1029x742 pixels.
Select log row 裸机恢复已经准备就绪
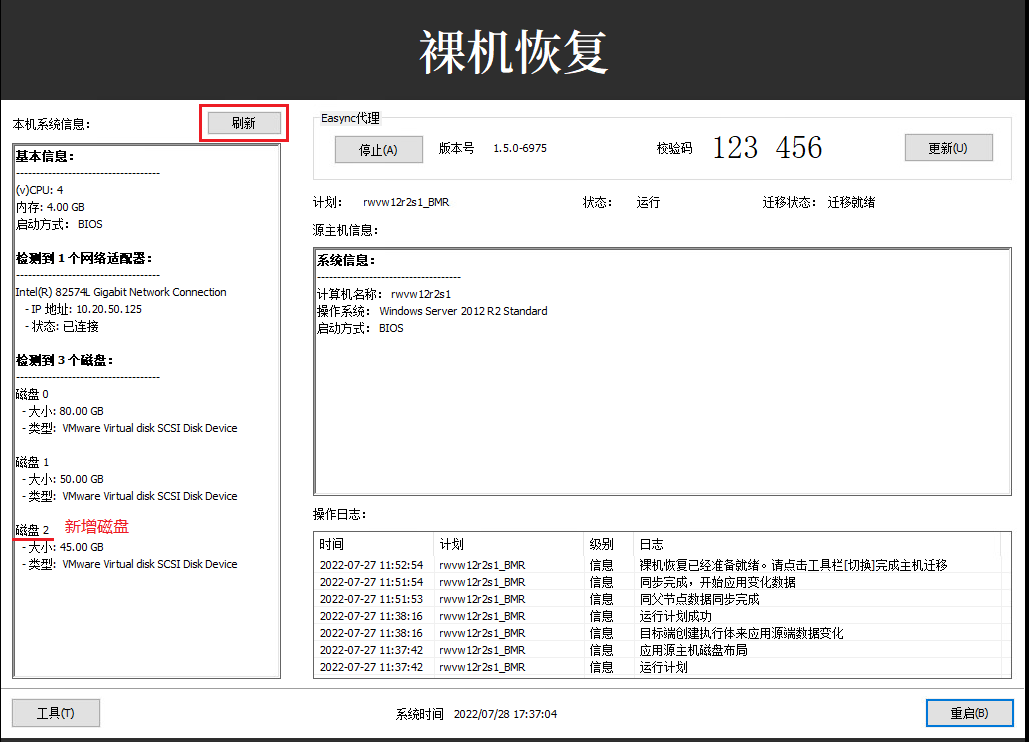(792, 565)
